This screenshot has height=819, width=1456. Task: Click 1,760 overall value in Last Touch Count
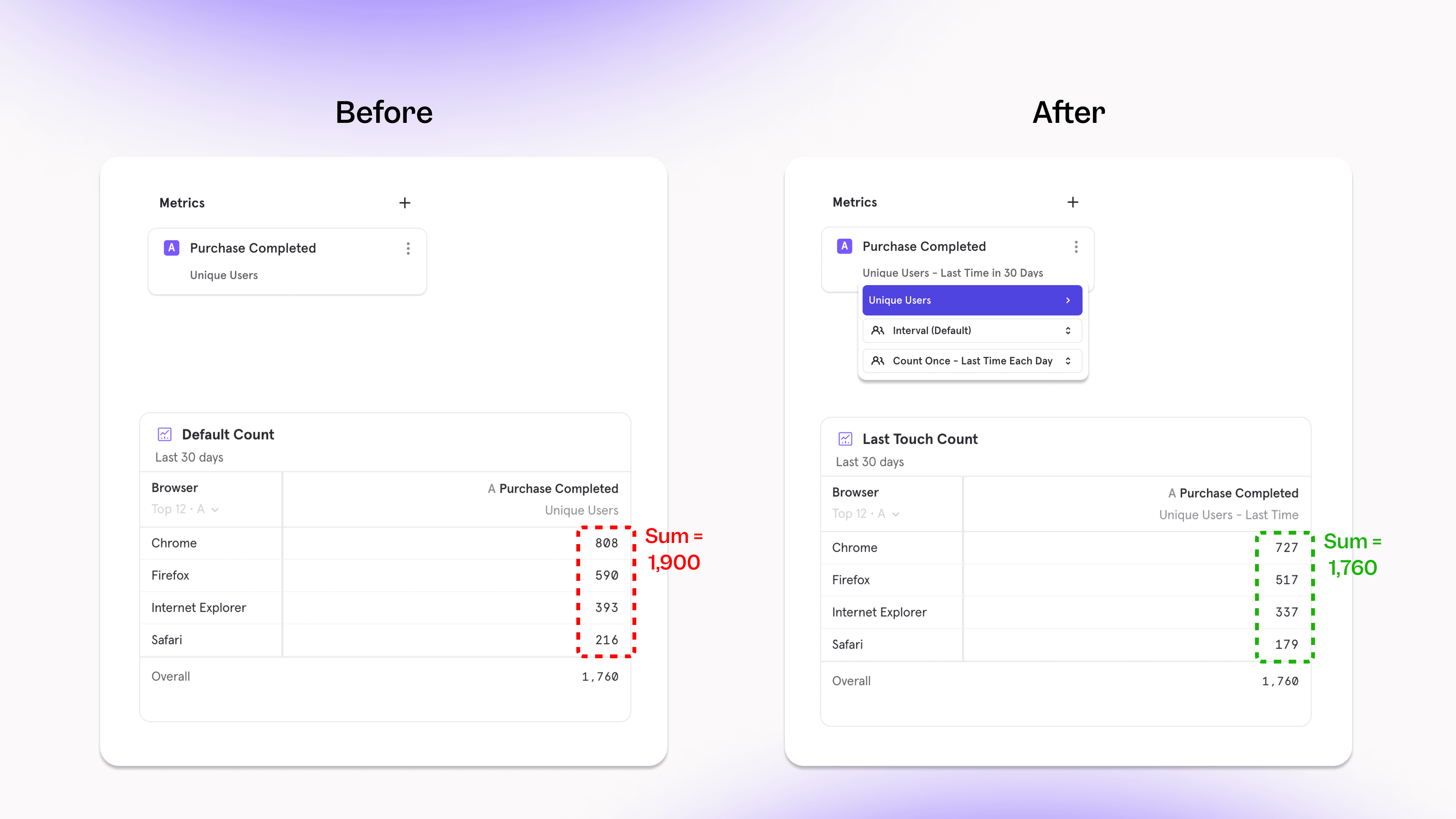1280,681
